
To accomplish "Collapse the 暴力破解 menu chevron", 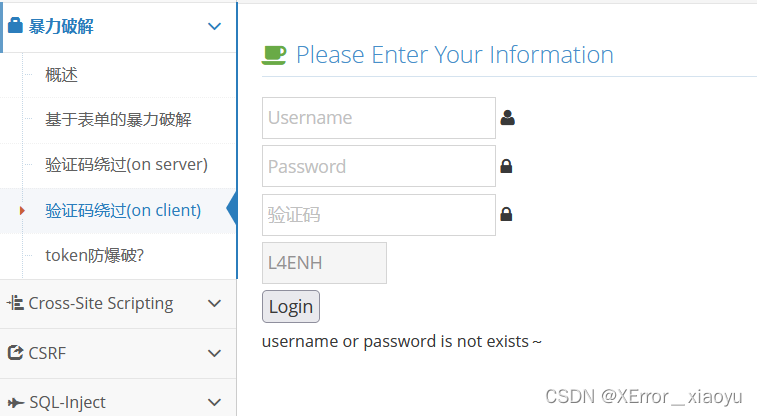I will click(214, 27).
